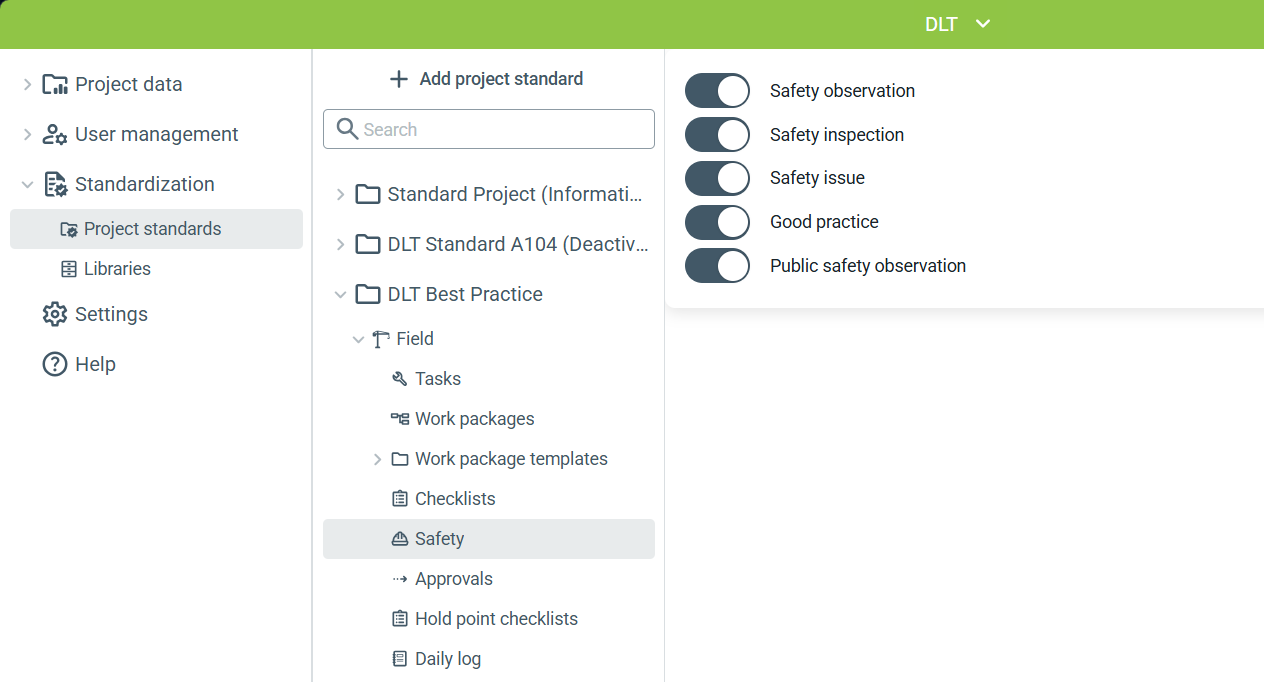
Task: Click the User management people-gear icon
Action: [55, 134]
